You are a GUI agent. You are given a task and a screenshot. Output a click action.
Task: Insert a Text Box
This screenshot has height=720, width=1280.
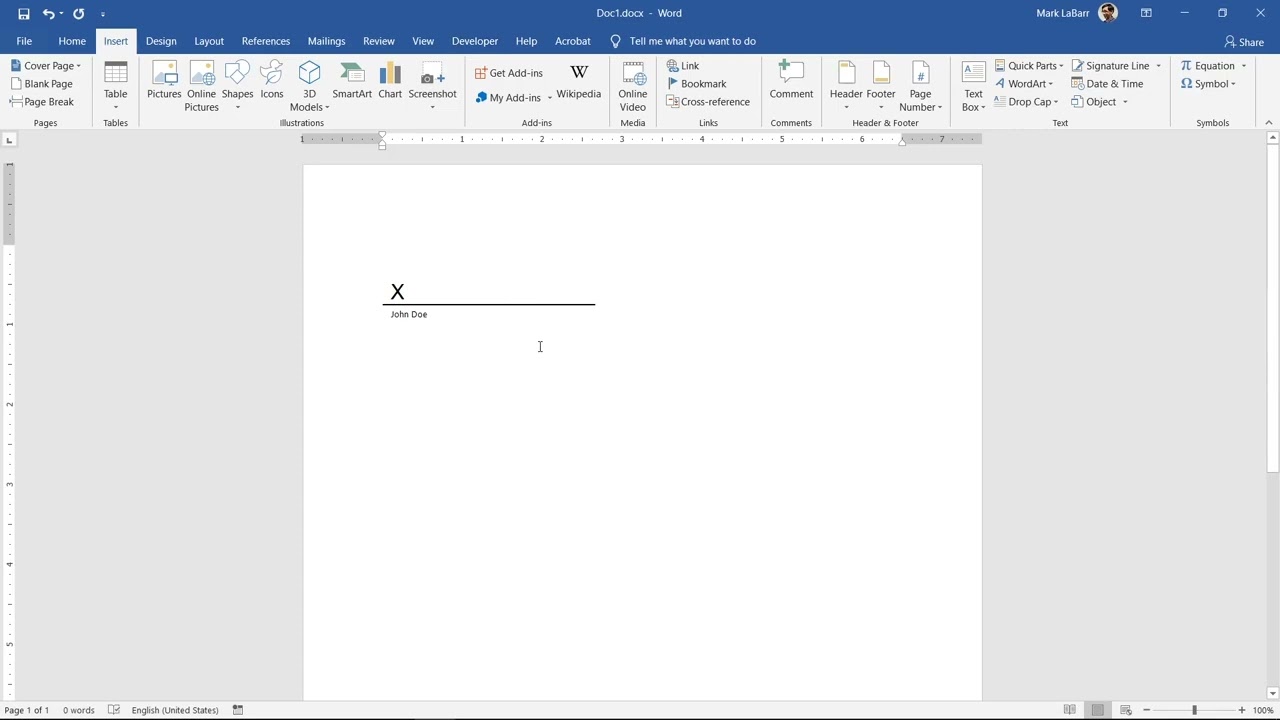coord(973,86)
